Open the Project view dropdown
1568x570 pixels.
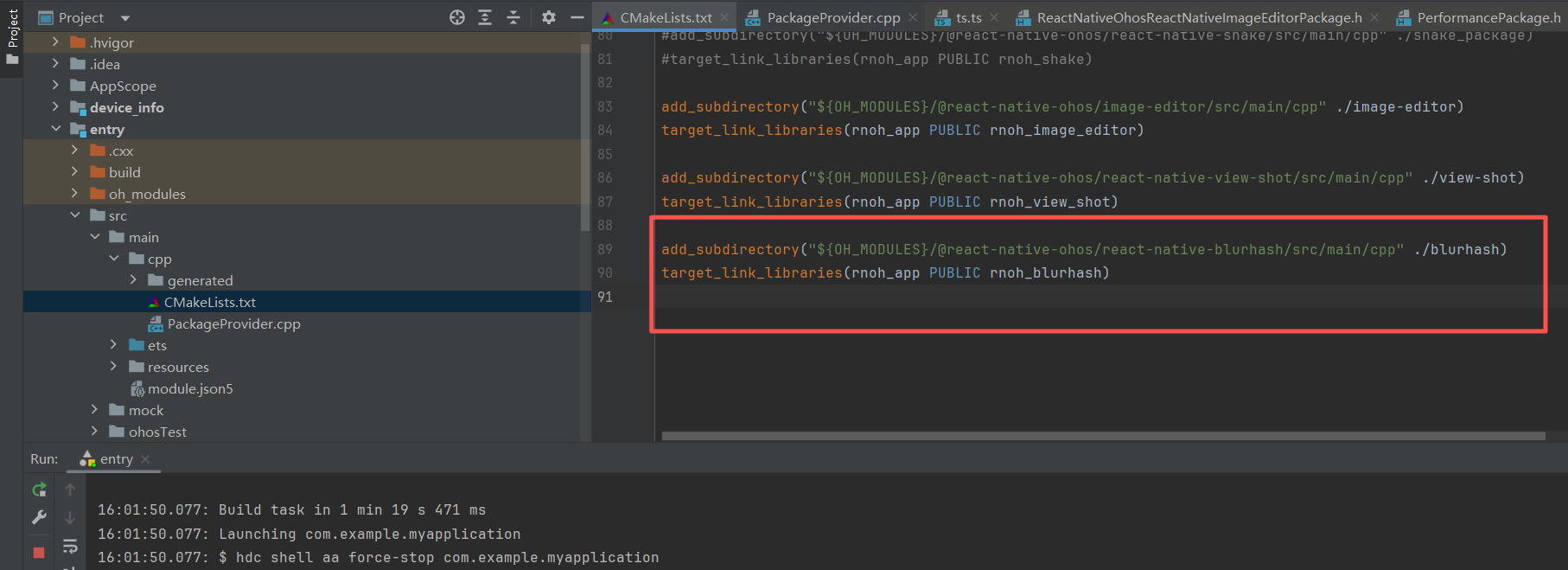125,18
